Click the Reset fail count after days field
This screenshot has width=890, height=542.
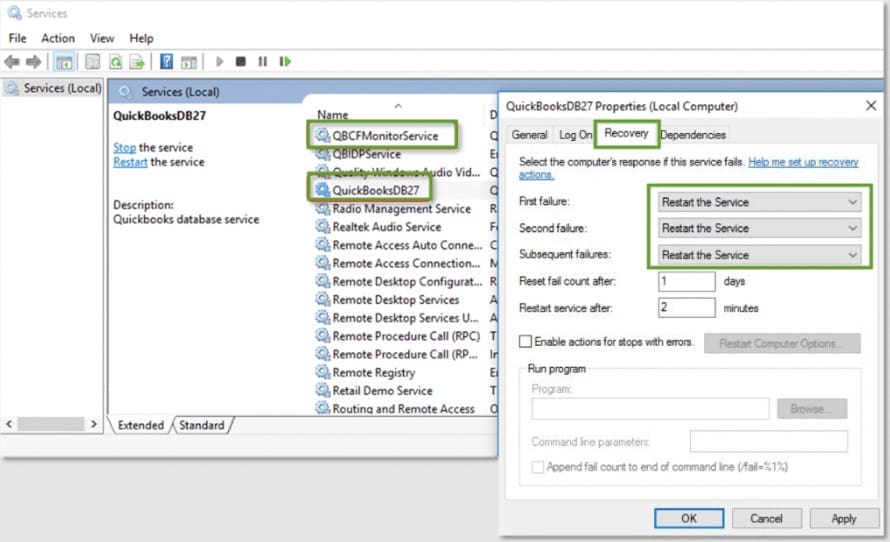point(687,281)
